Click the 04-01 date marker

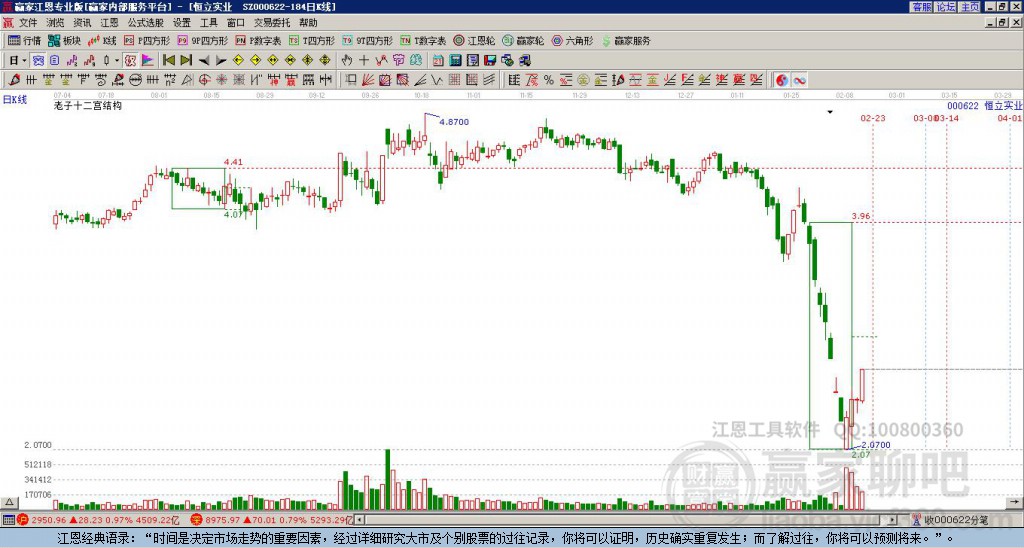click(x=1010, y=118)
